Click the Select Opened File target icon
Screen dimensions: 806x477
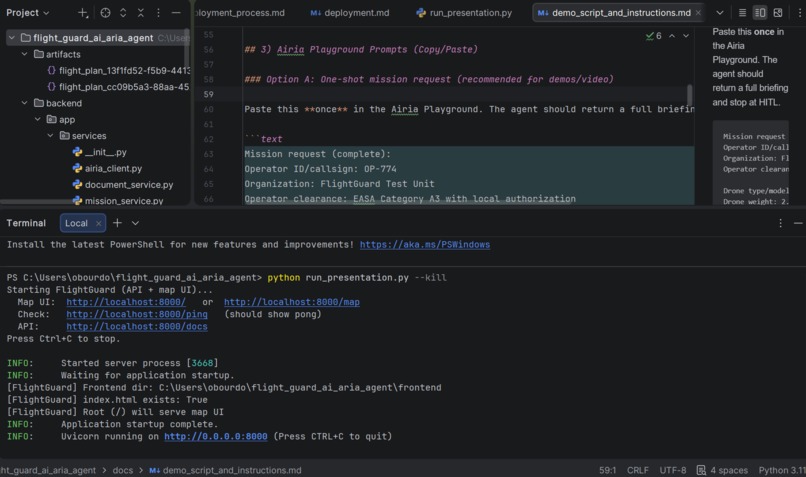(105, 13)
